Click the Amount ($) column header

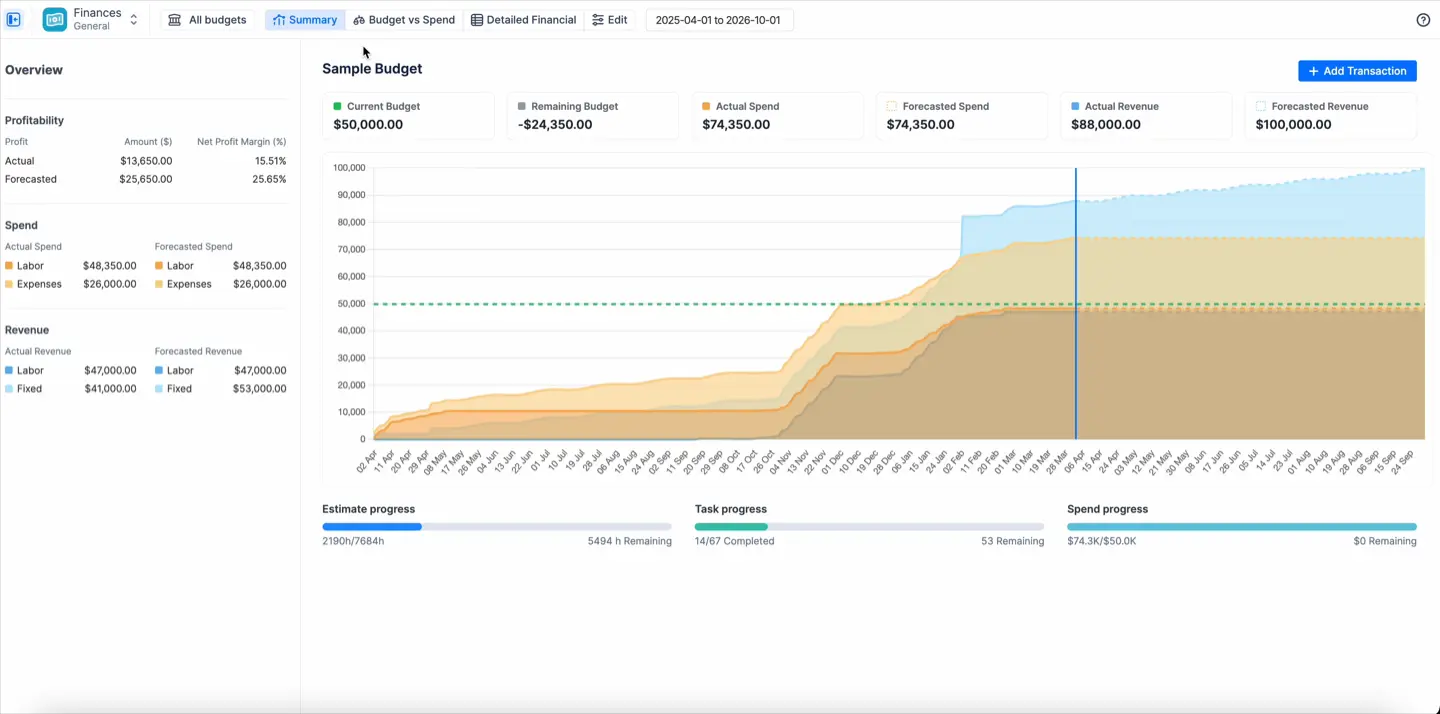click(148, 142)
